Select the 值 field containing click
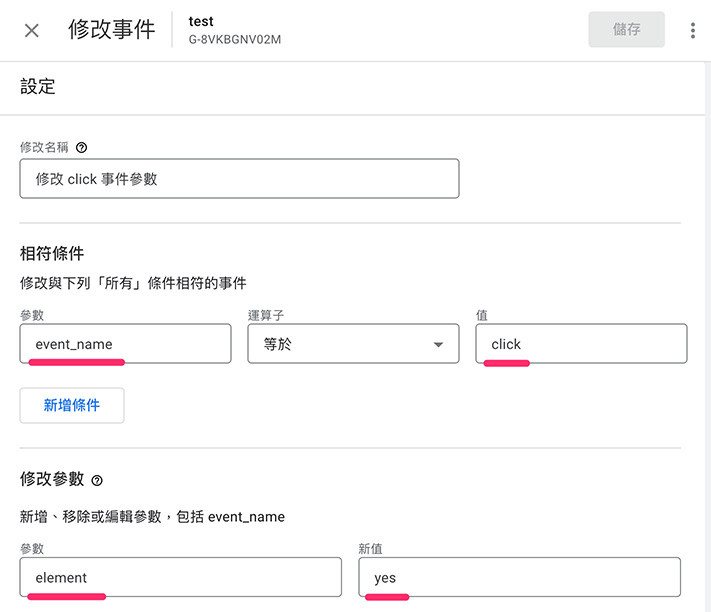 (x=581, y=344)
